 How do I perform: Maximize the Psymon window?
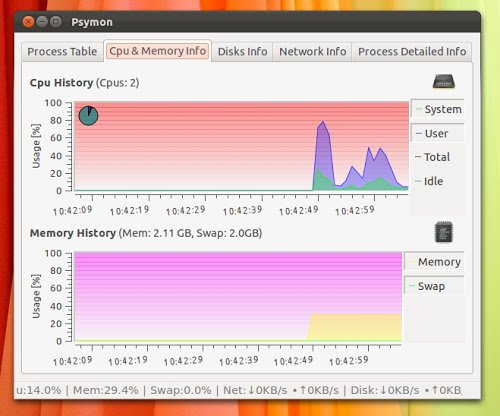[56, 22]
